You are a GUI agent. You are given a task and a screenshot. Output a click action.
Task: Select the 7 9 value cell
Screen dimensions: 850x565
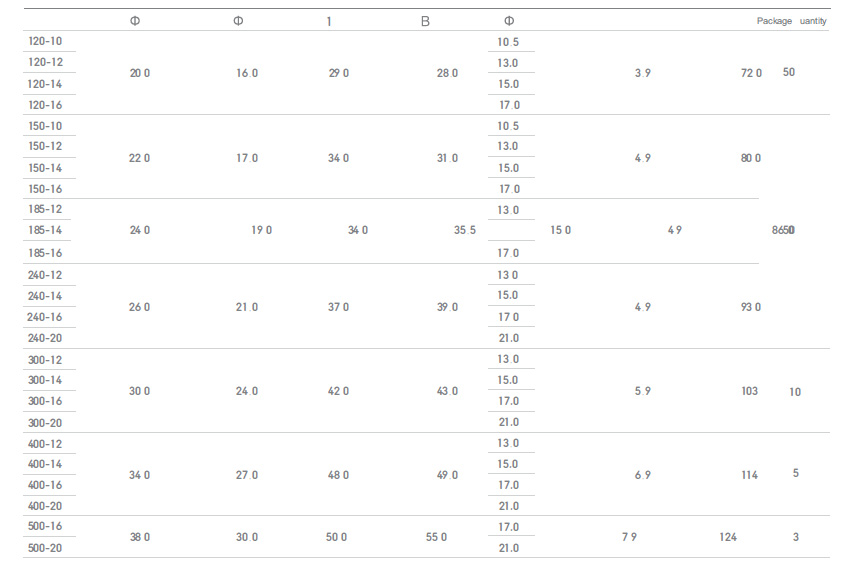[x=629, y=537]
